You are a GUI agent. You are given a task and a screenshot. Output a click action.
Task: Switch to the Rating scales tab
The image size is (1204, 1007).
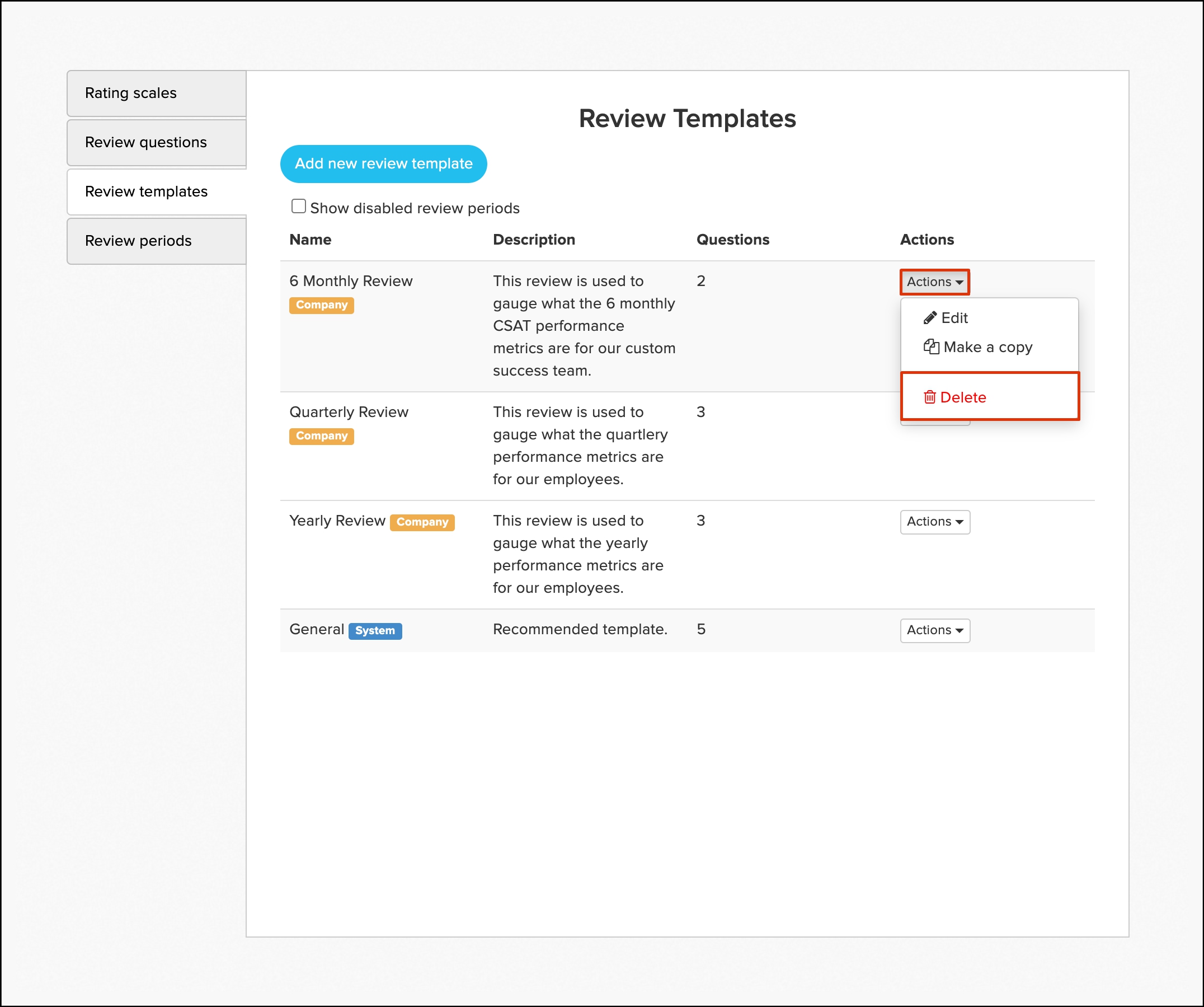click(x=131, y=93)
